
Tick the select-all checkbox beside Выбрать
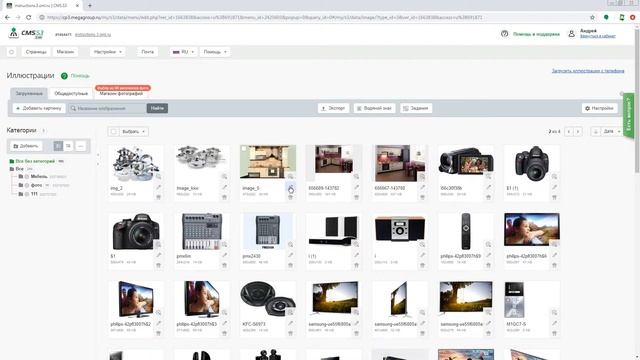(113, 131)
